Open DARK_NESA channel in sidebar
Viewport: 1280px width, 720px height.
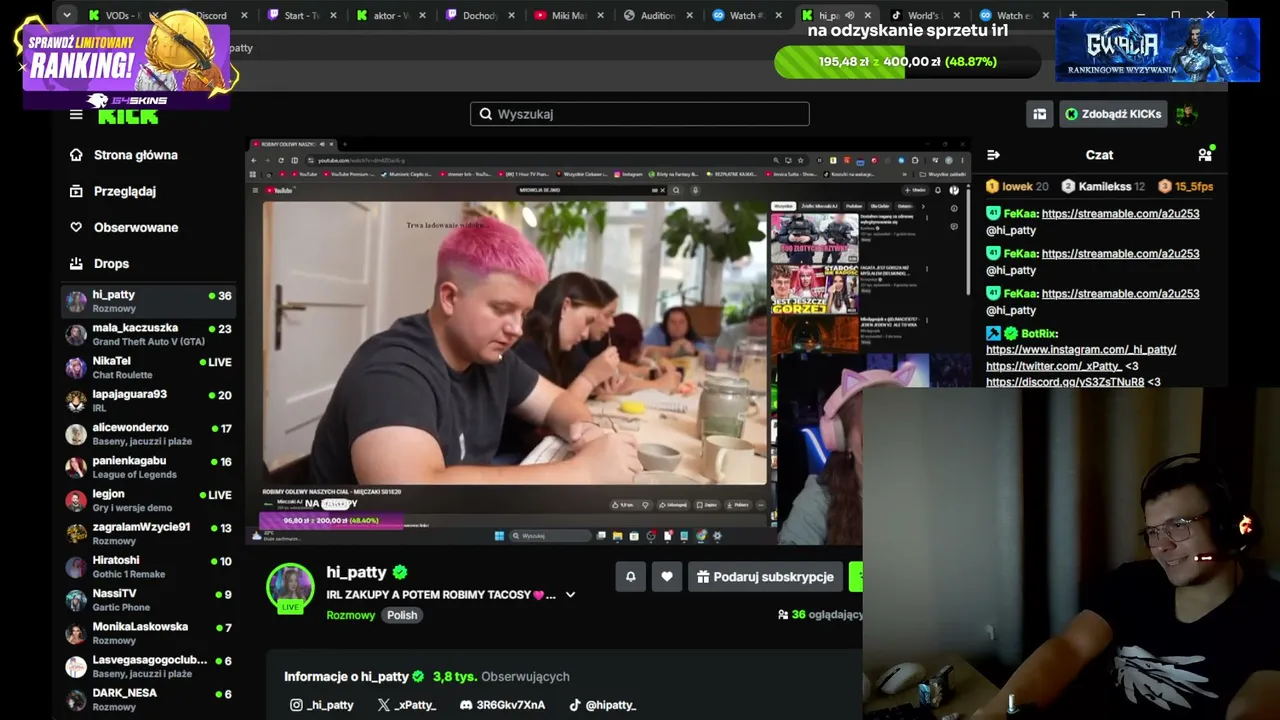point(149,699)
